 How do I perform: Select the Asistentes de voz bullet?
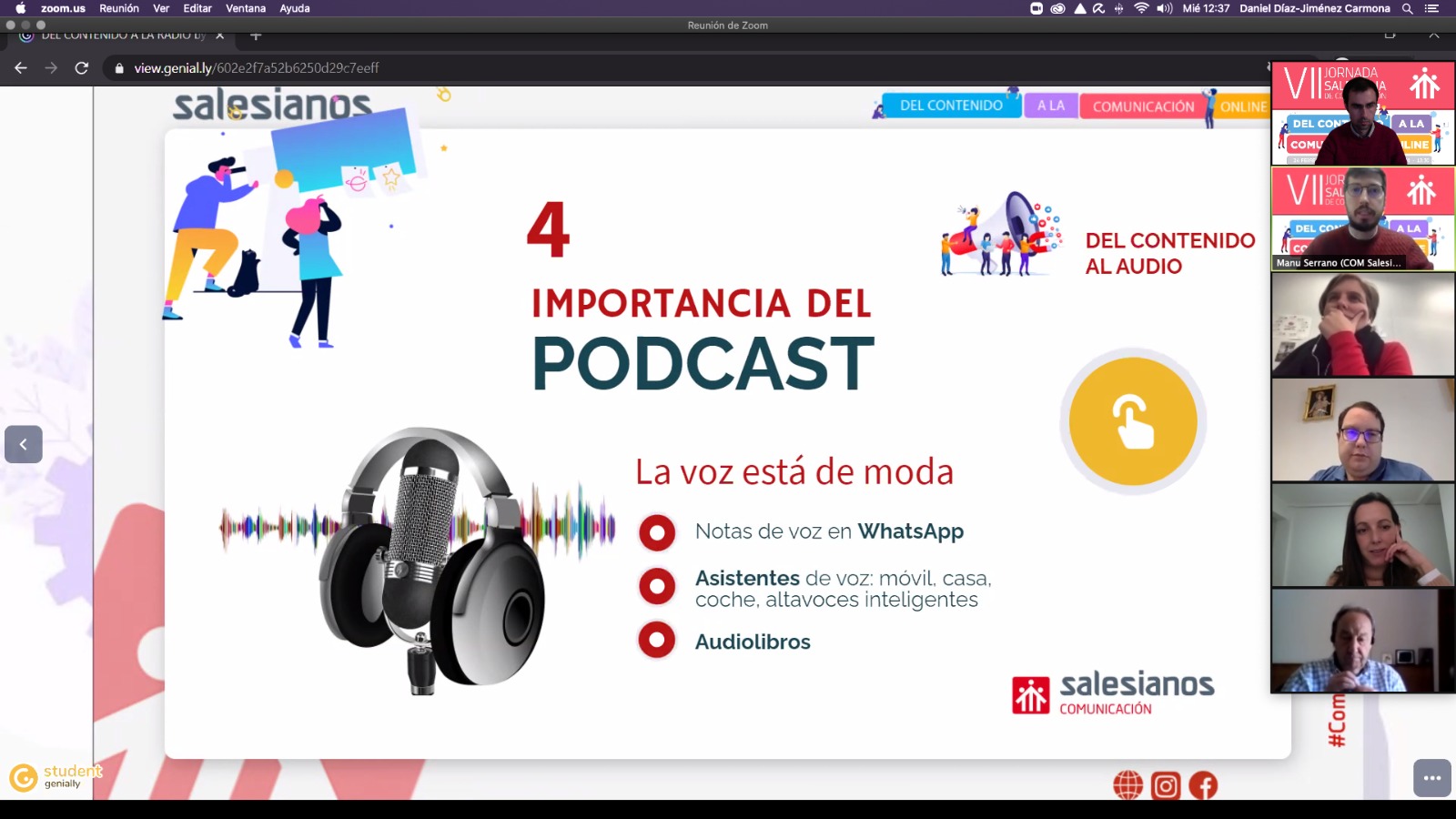coord(657,587)
